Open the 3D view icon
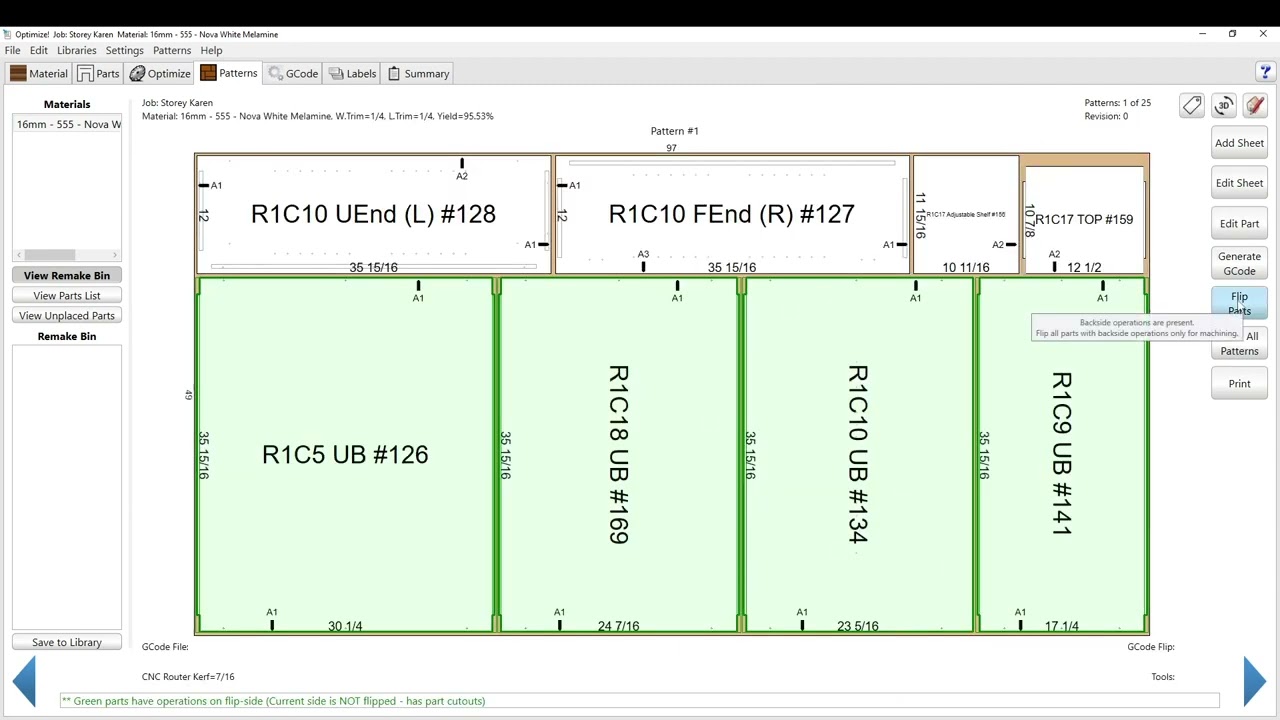The width and height of the screenshot is (1280, 720). pyautogui.click(x=1224, y=106)
